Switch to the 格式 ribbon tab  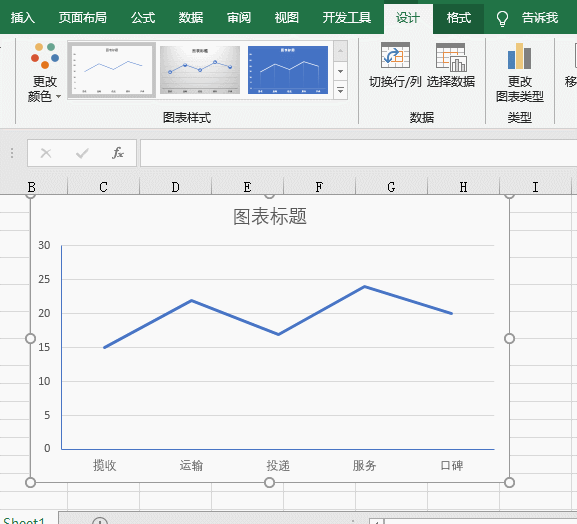459,18
